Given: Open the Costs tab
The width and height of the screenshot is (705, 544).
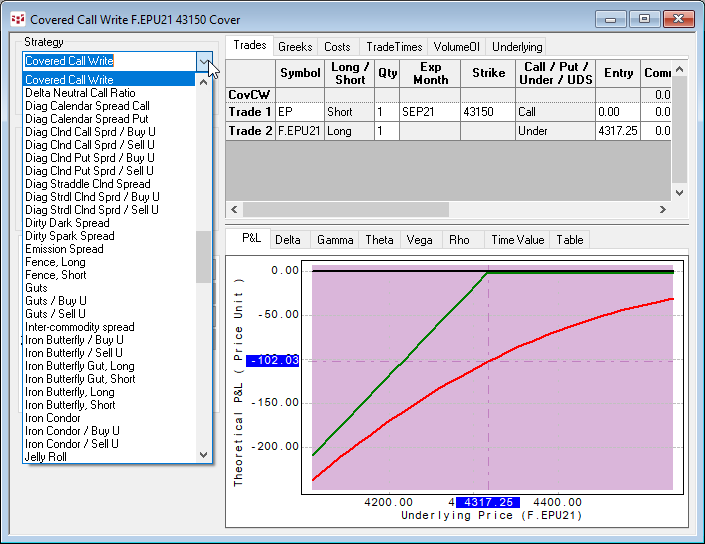Looking at the screenshot, I should click(337, 47).
